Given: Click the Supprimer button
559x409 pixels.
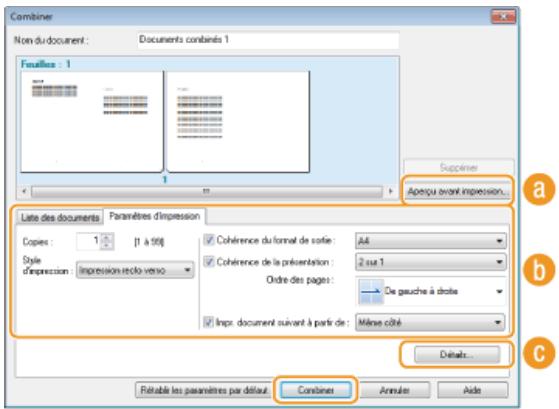Looking at the screenshot, I should tap(458, 167).
